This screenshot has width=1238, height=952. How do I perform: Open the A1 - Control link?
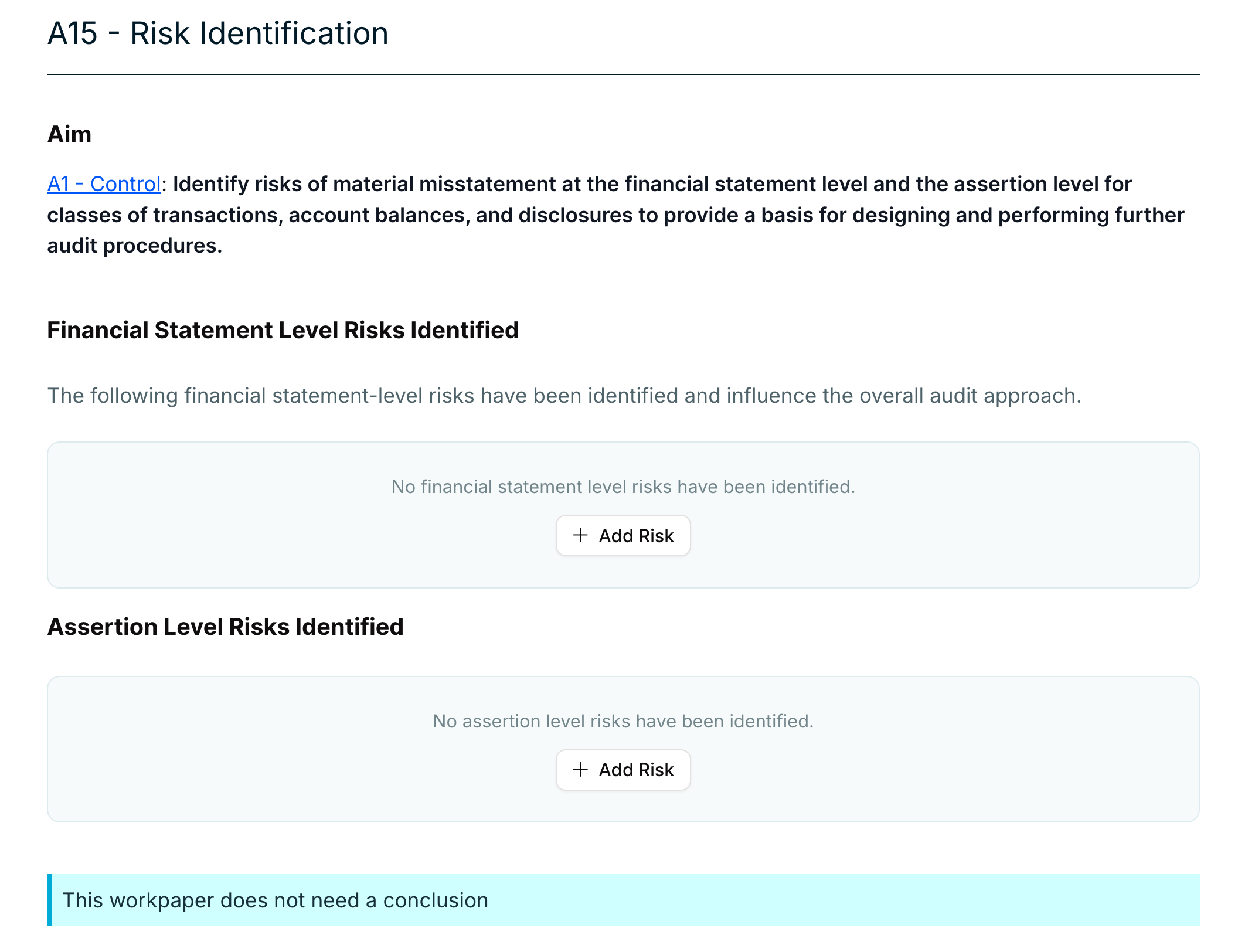click(104, 184)
